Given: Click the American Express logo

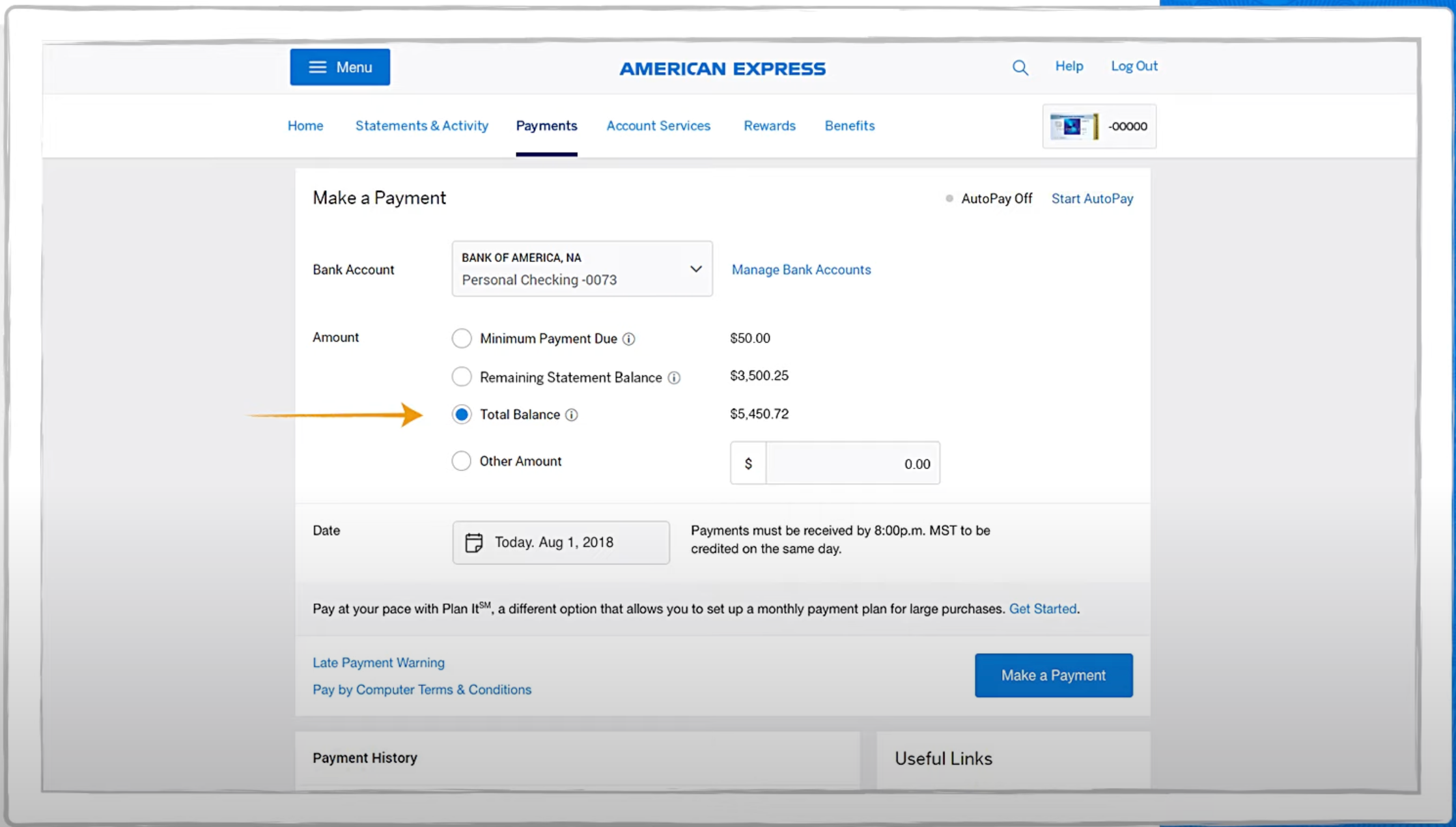Looking at the screenshot, I should pyautogui.click(x=723, y=68).
